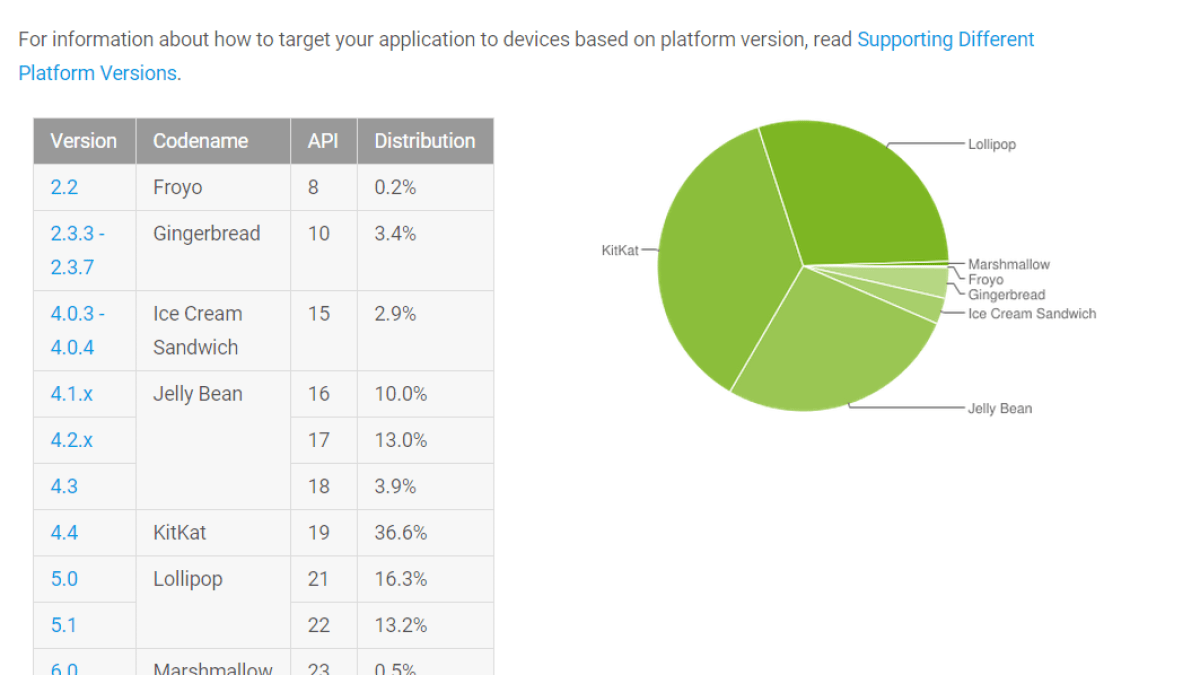Viewport: 1200px width, 675px height.
Task: Go to the 5.0 version link
Action: pyautogui.click(x=64, y=579)
